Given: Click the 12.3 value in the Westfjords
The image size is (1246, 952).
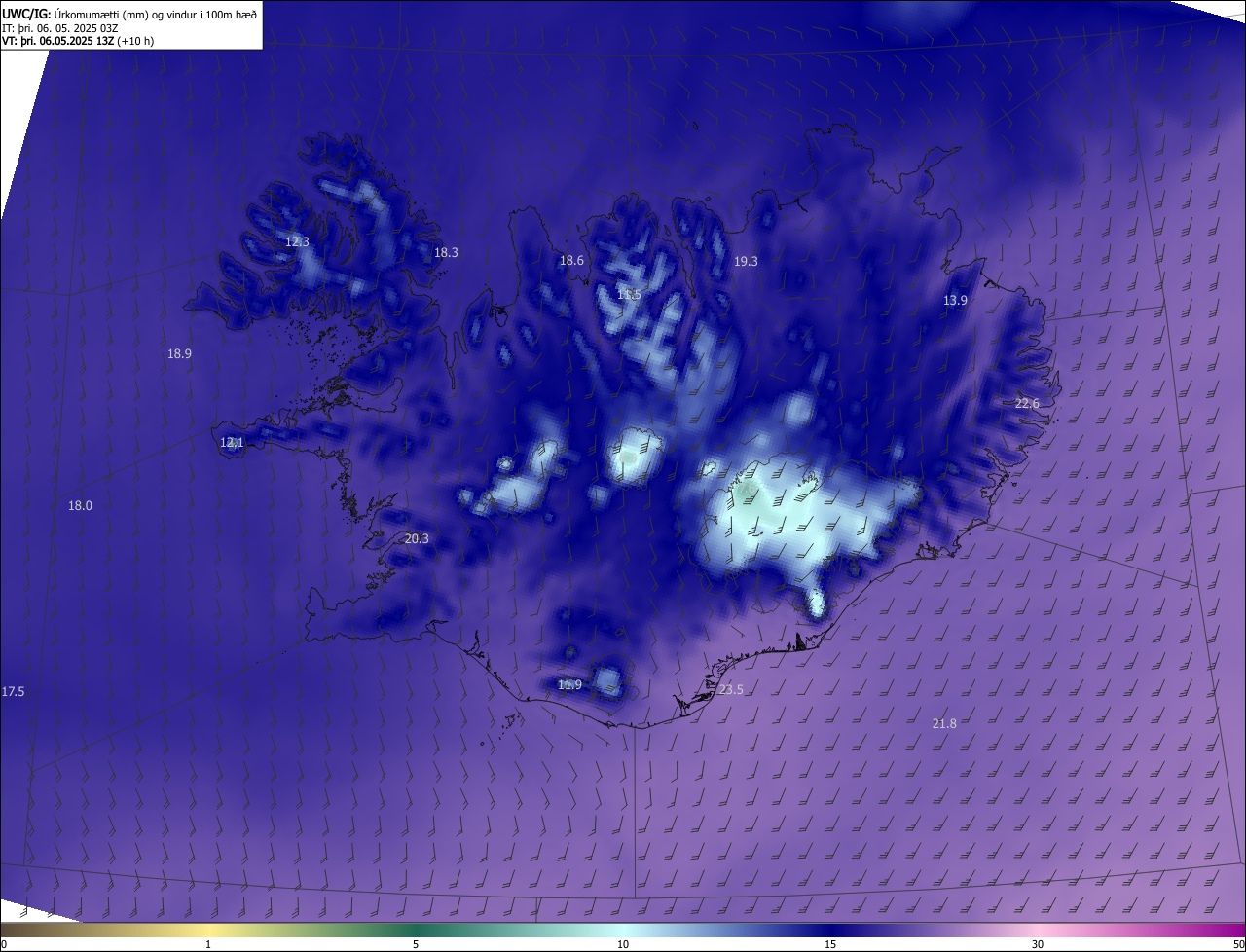Looking at the screenshot, I should click(297, 241).
